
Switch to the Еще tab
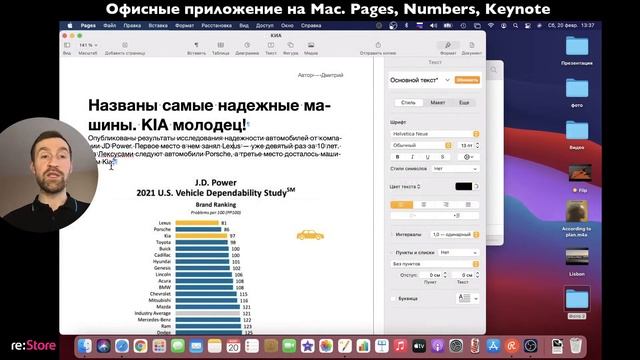click(x=464, y=102)
